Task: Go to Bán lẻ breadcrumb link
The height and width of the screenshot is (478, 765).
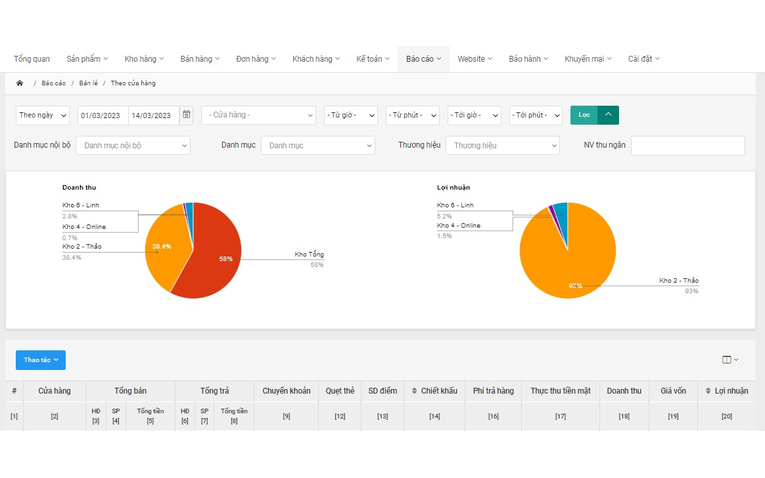Action: (88, 83)
